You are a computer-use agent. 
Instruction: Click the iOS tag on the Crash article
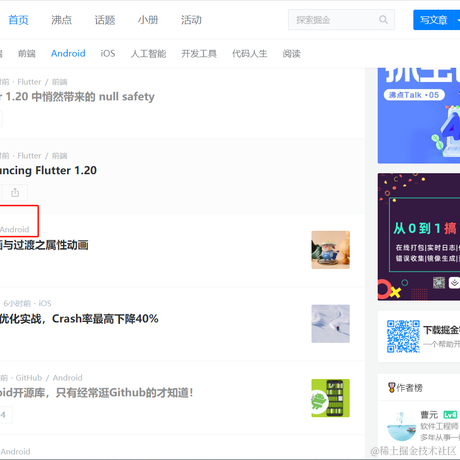45,303
